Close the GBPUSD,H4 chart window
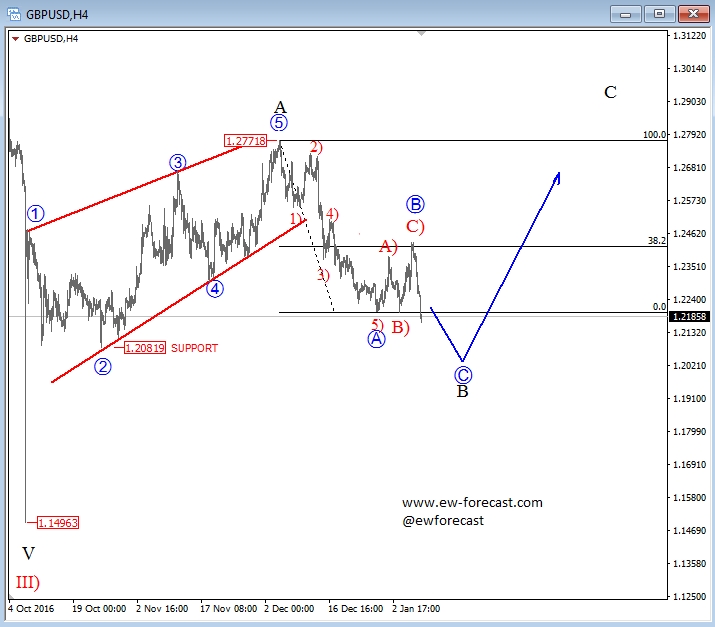Screen dimensions: 715x627 click(x=693, y=14)
